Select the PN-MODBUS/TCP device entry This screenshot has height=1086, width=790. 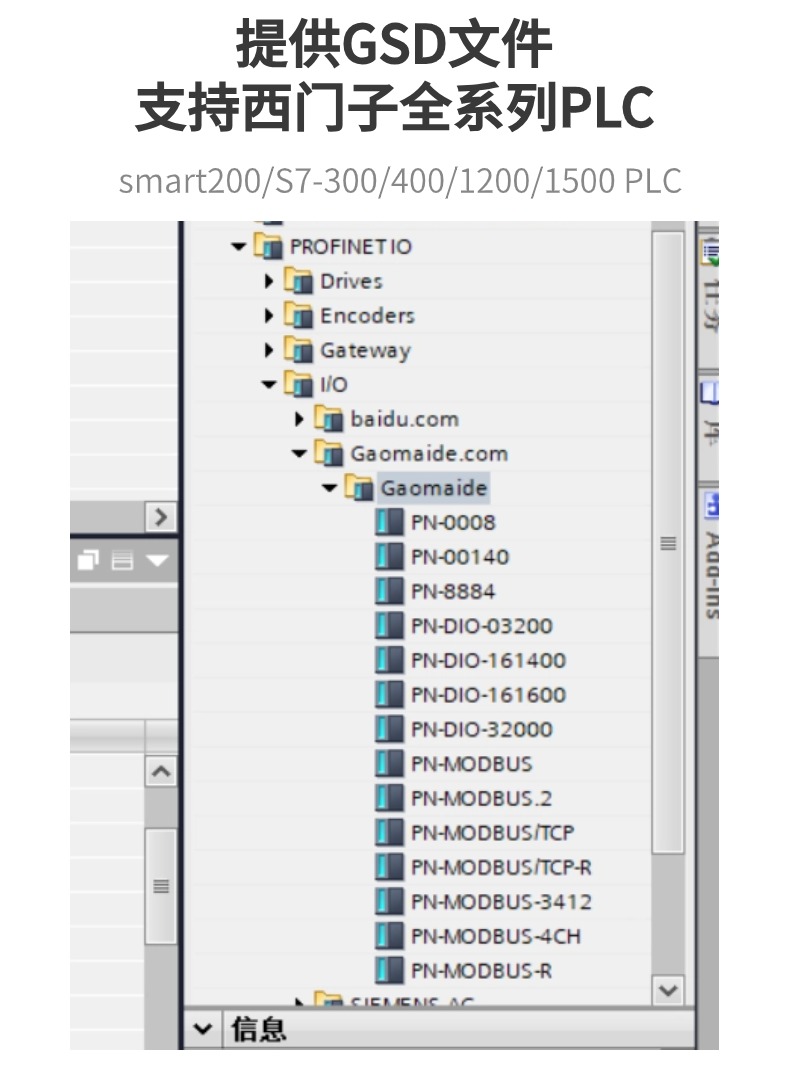click(x=493, y=833)
